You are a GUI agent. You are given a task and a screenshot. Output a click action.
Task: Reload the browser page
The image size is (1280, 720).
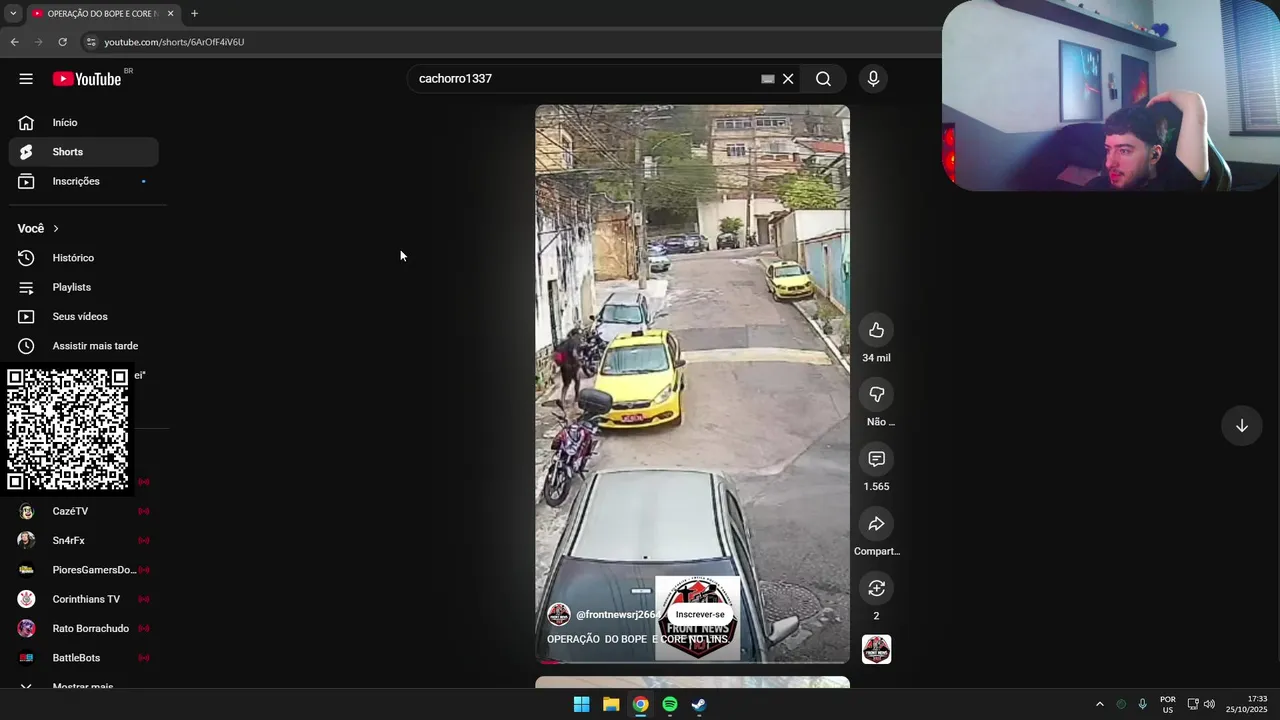(62, 42)
